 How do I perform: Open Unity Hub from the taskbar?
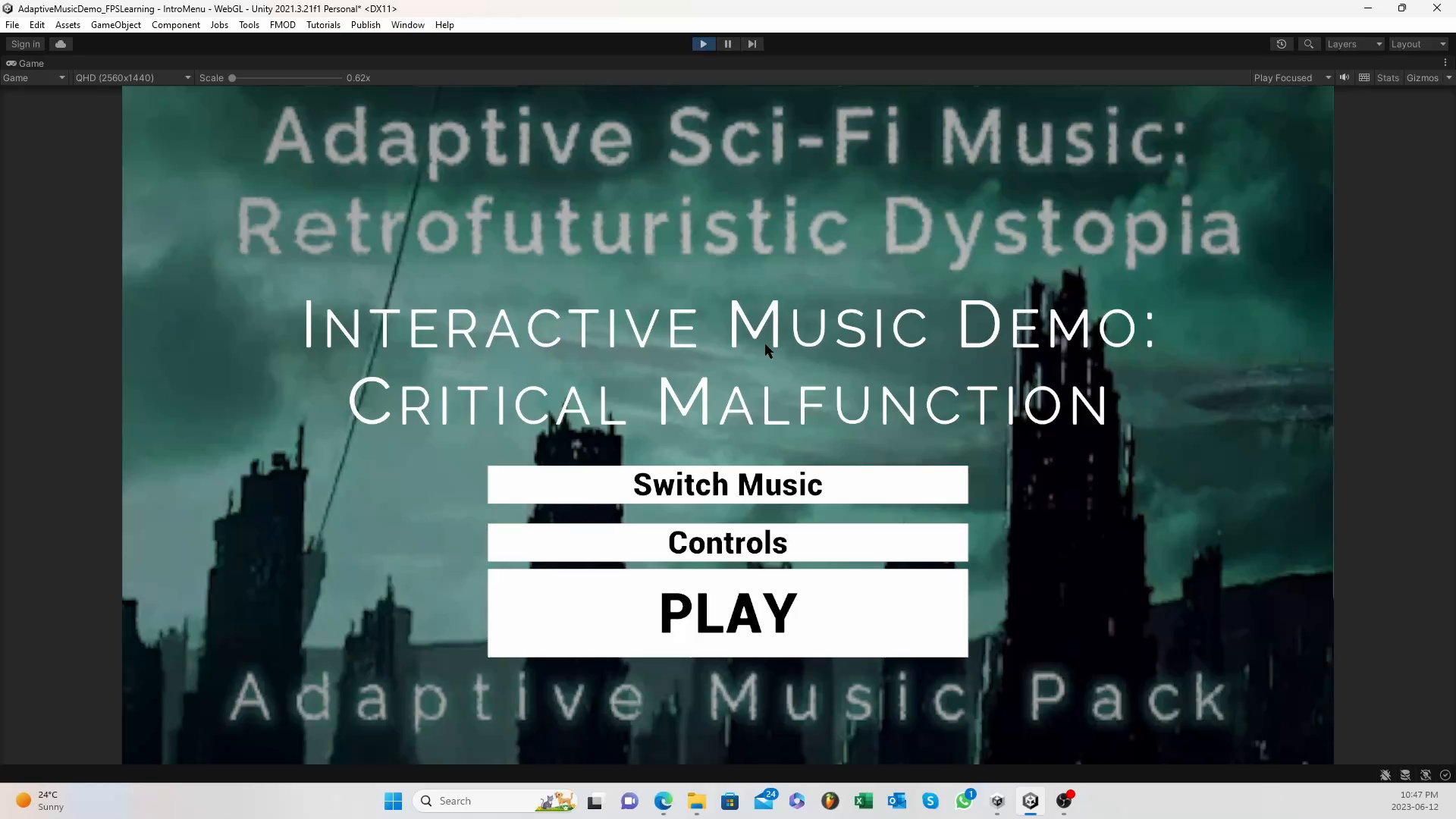click(x=997, y=801)
